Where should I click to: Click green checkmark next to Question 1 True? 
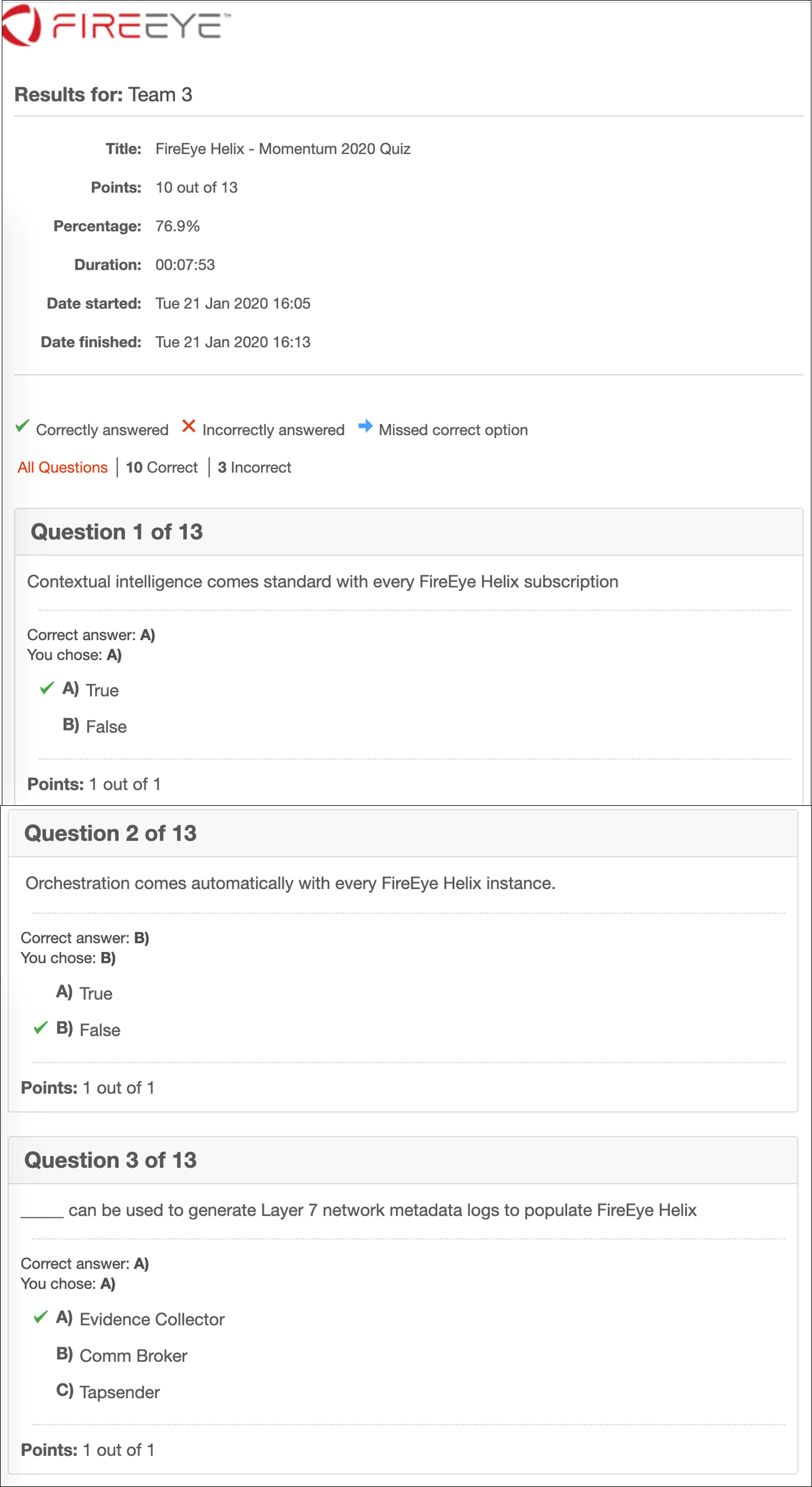47,688
